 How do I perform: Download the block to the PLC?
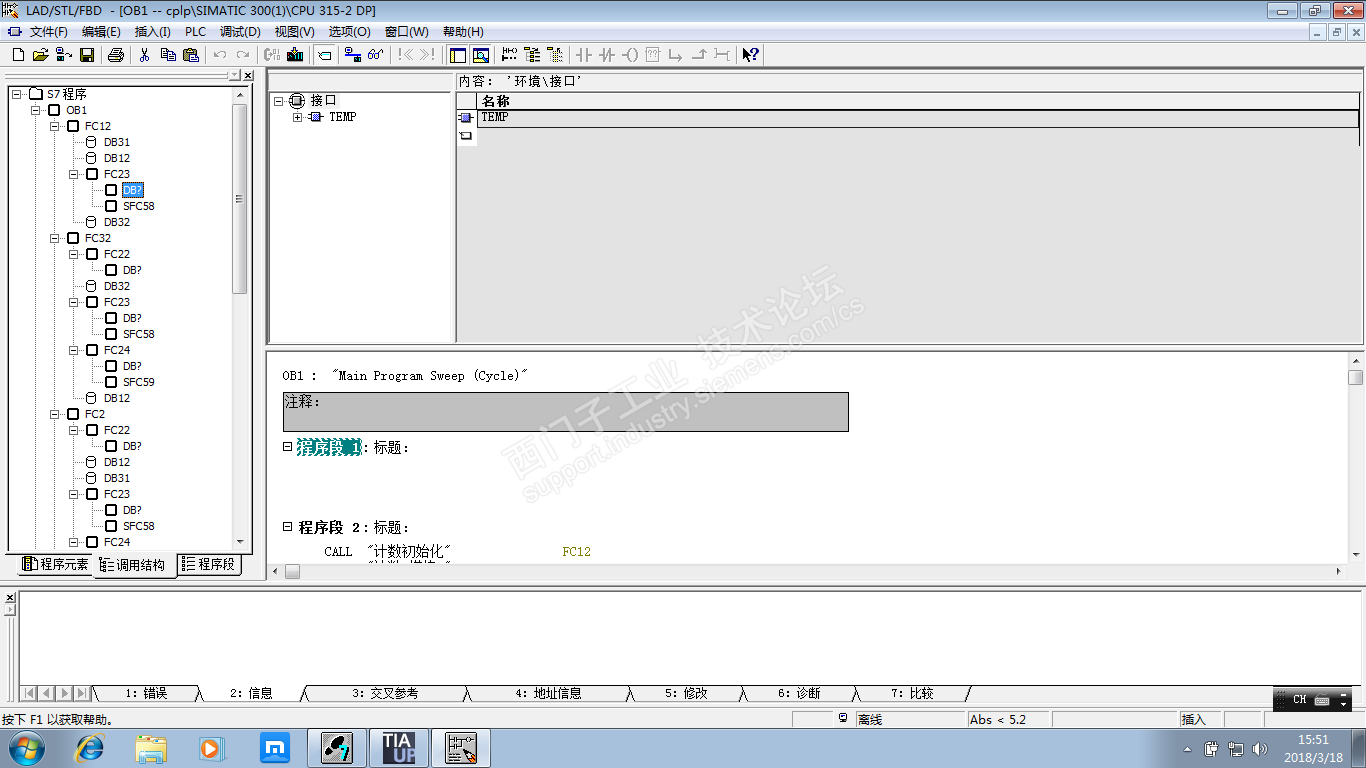[295, 55]
